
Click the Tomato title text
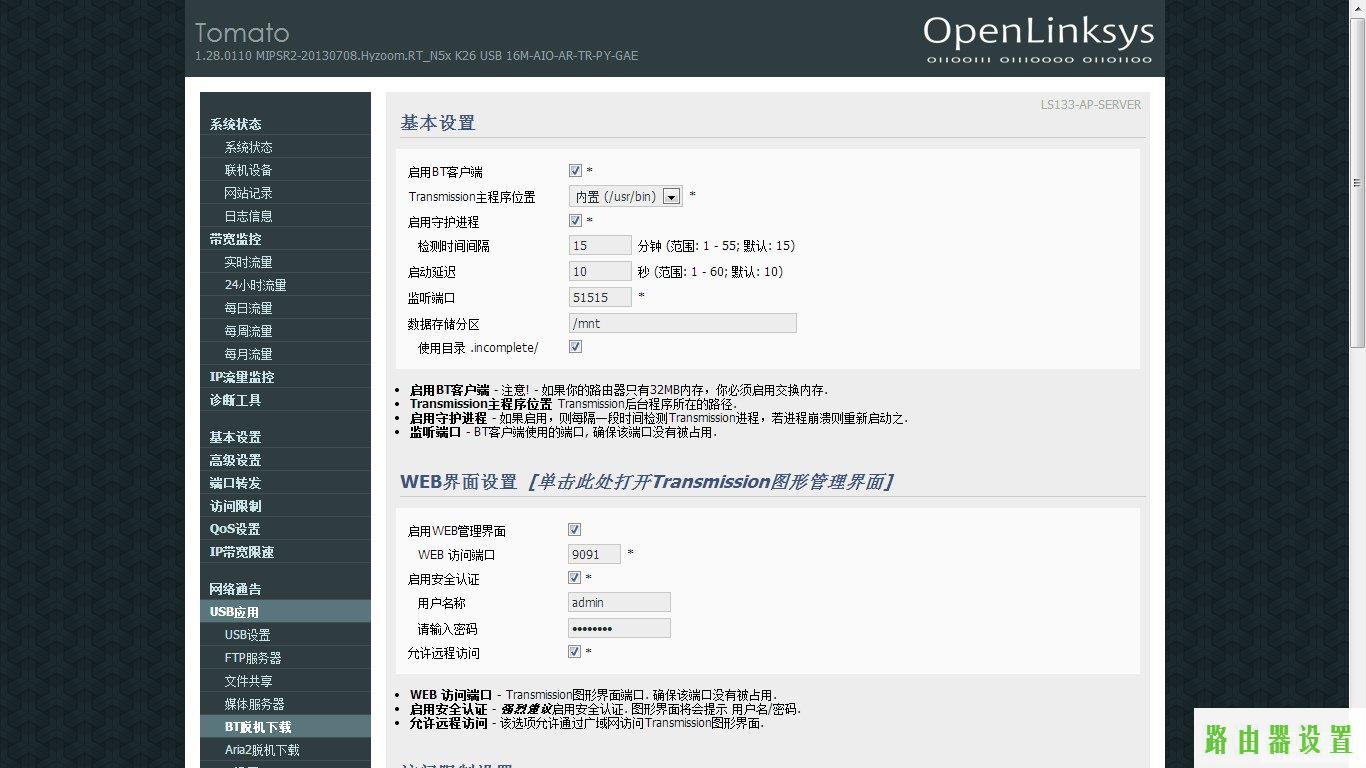coord(242,33)
